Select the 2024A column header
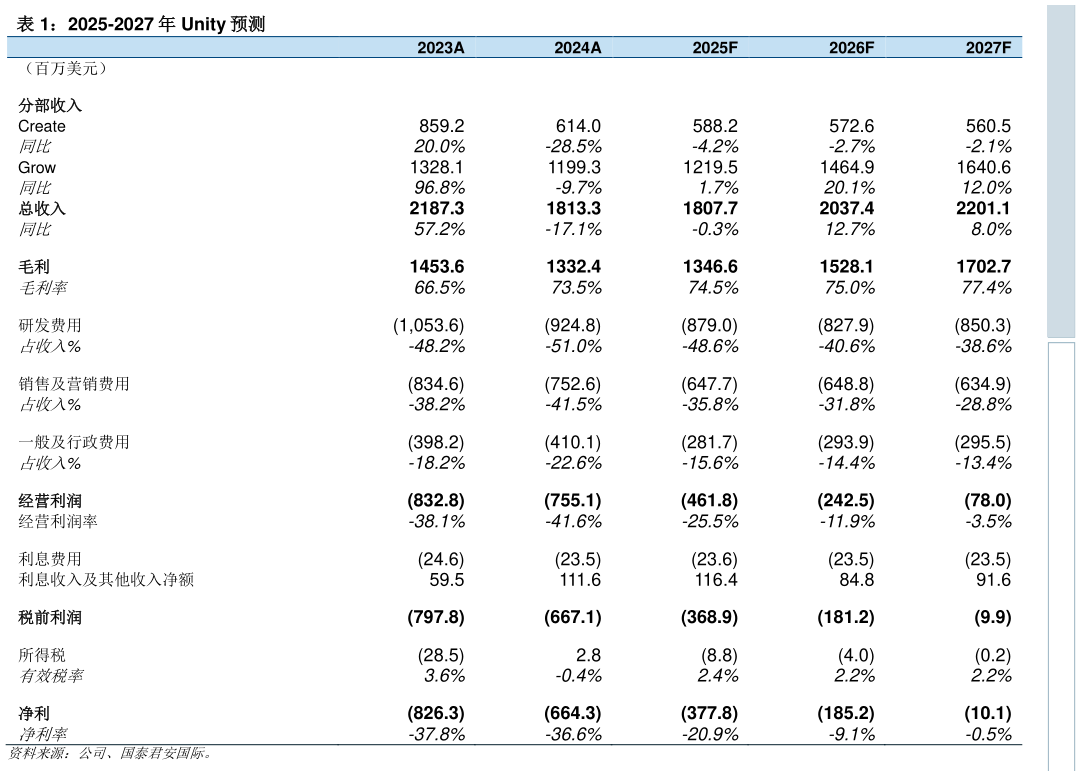 (x=577, y=48)
